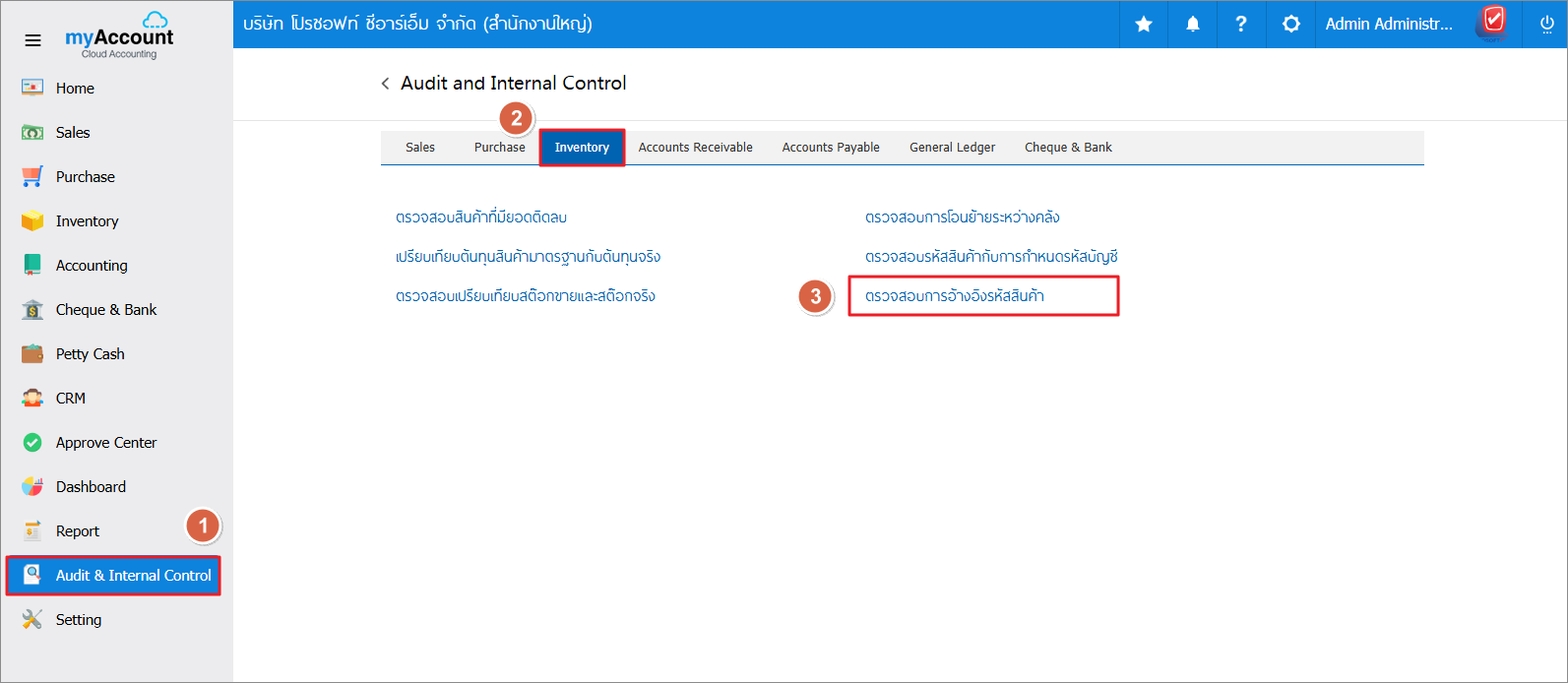Open the Dashboard sidebar item
1568x683 pixels.
tap(91, 487)
